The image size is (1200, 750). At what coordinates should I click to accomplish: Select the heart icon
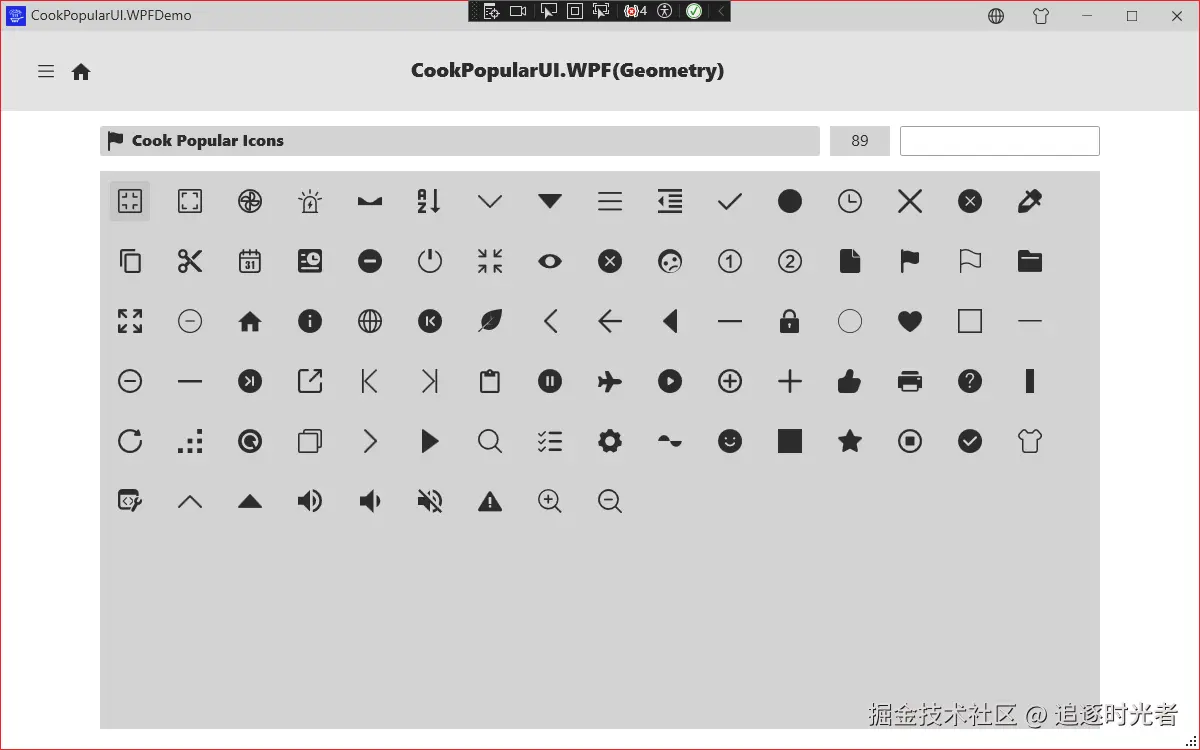(910, 321)
